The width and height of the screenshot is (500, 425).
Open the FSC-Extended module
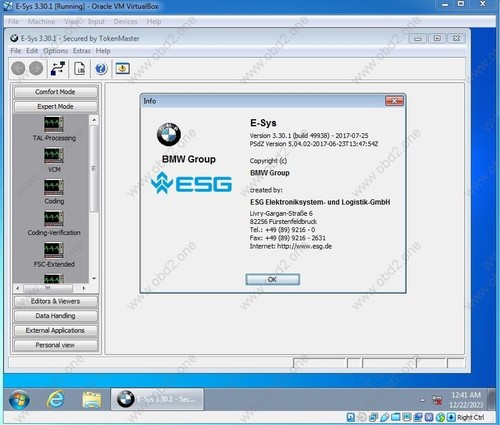pyautogui.click(x=54, y=255)
